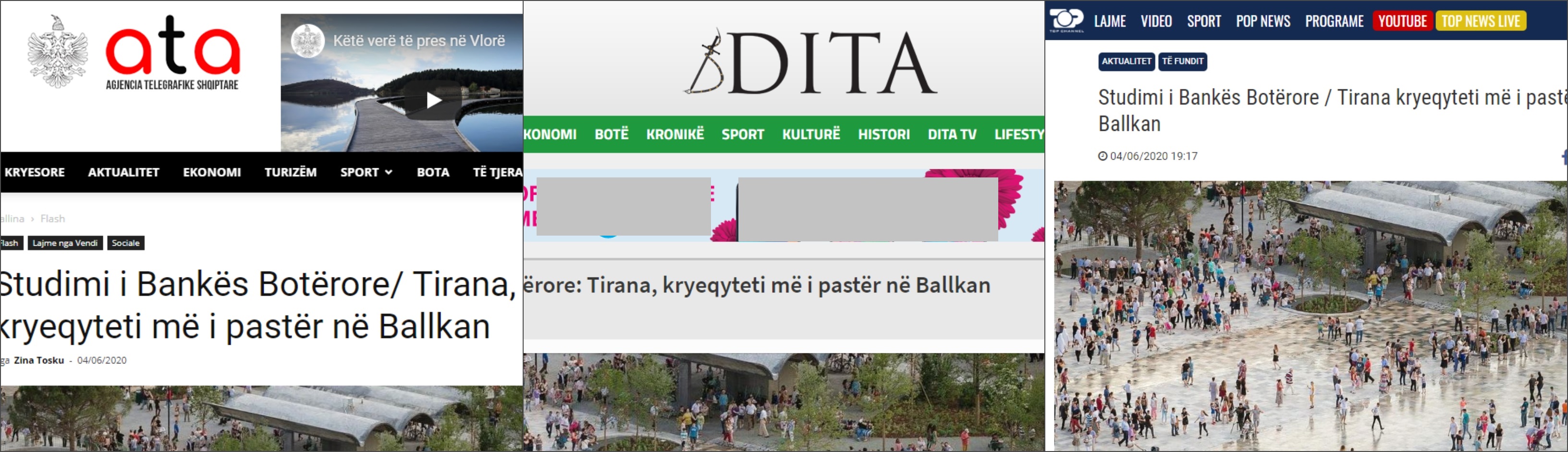This screenshot has width=1568, height=452.
Task: Click the Top Channel logo
Action: 1066,20
